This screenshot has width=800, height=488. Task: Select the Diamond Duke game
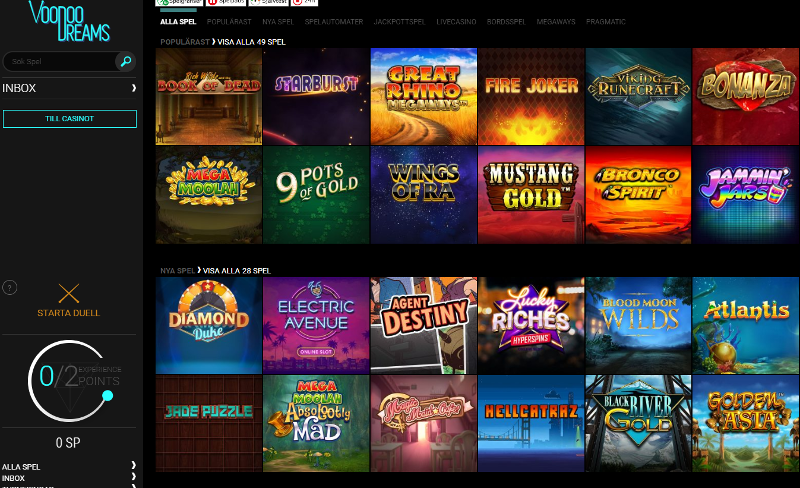point(209,326)
